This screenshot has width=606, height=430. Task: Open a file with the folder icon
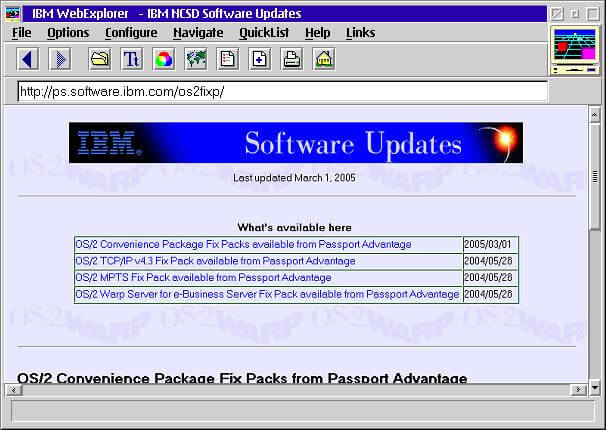100,59
